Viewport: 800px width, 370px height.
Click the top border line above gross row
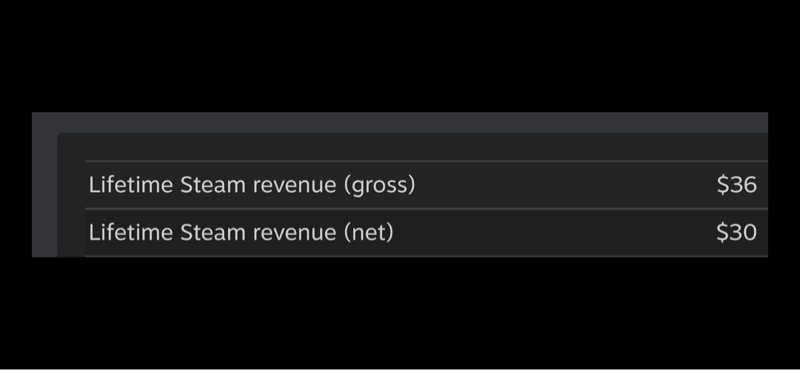tap(426, 161)
